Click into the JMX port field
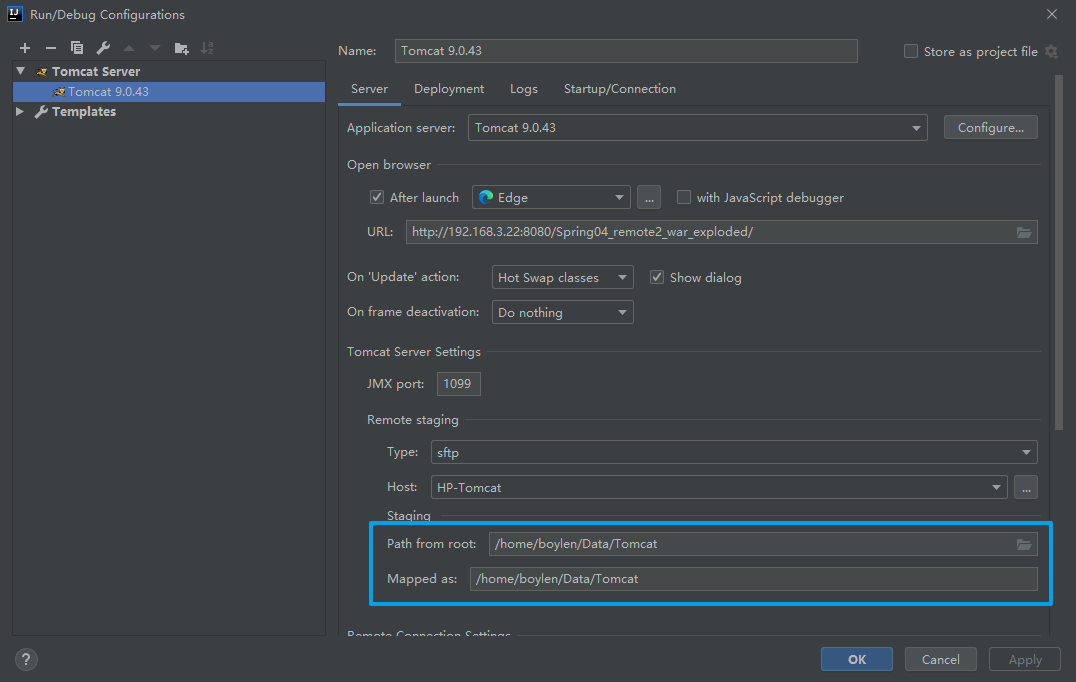 458,384
